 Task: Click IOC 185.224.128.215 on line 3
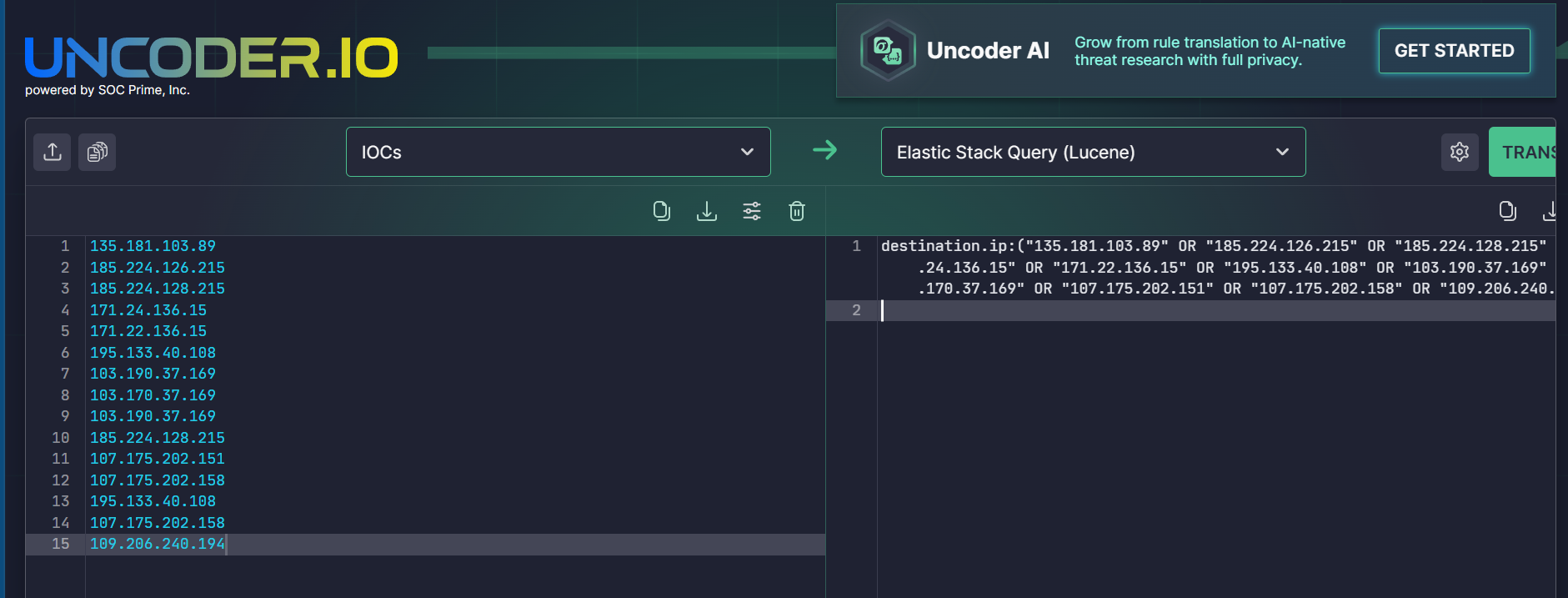[158, 289]
